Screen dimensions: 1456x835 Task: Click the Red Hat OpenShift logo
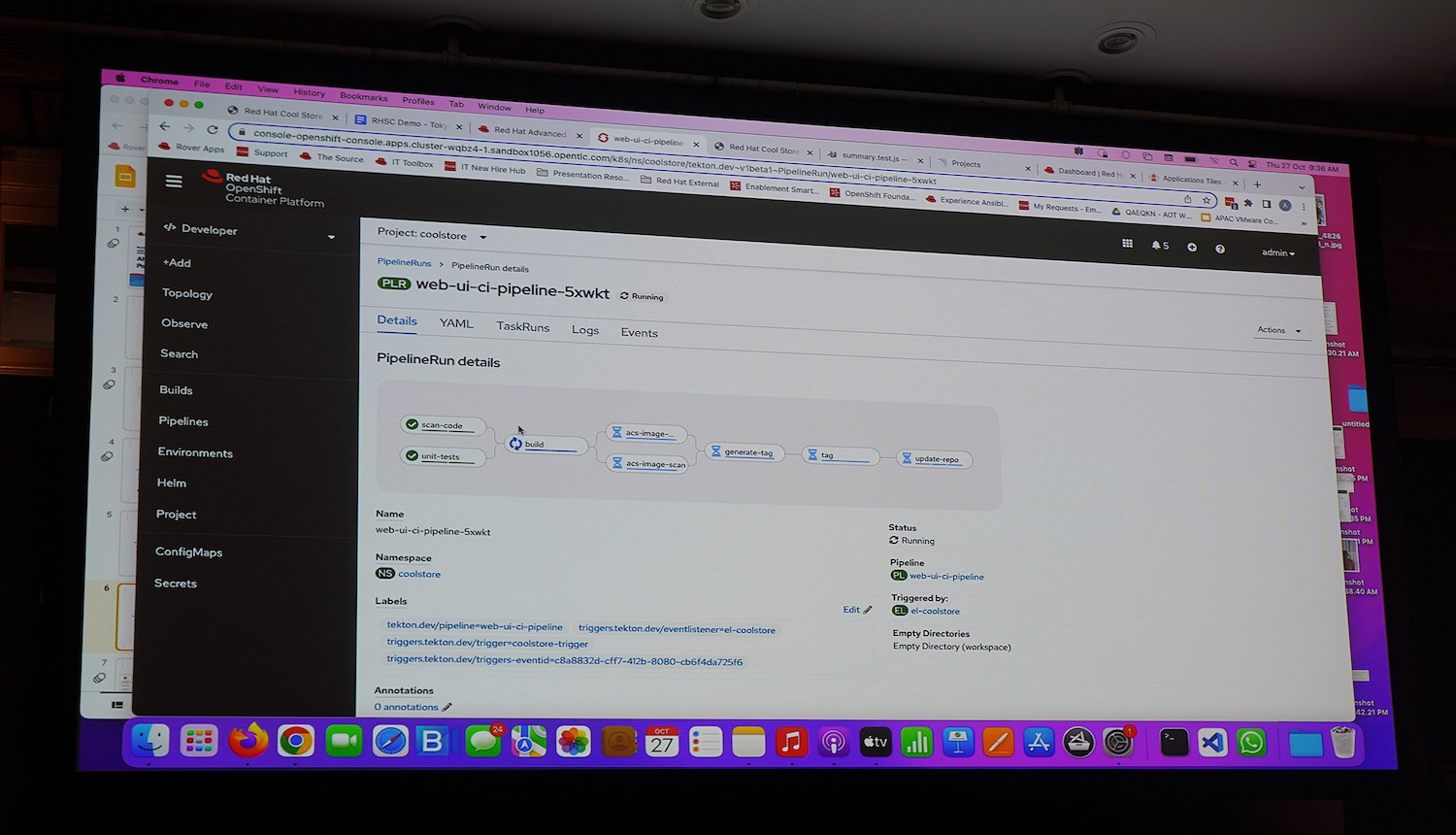point(263,188)
